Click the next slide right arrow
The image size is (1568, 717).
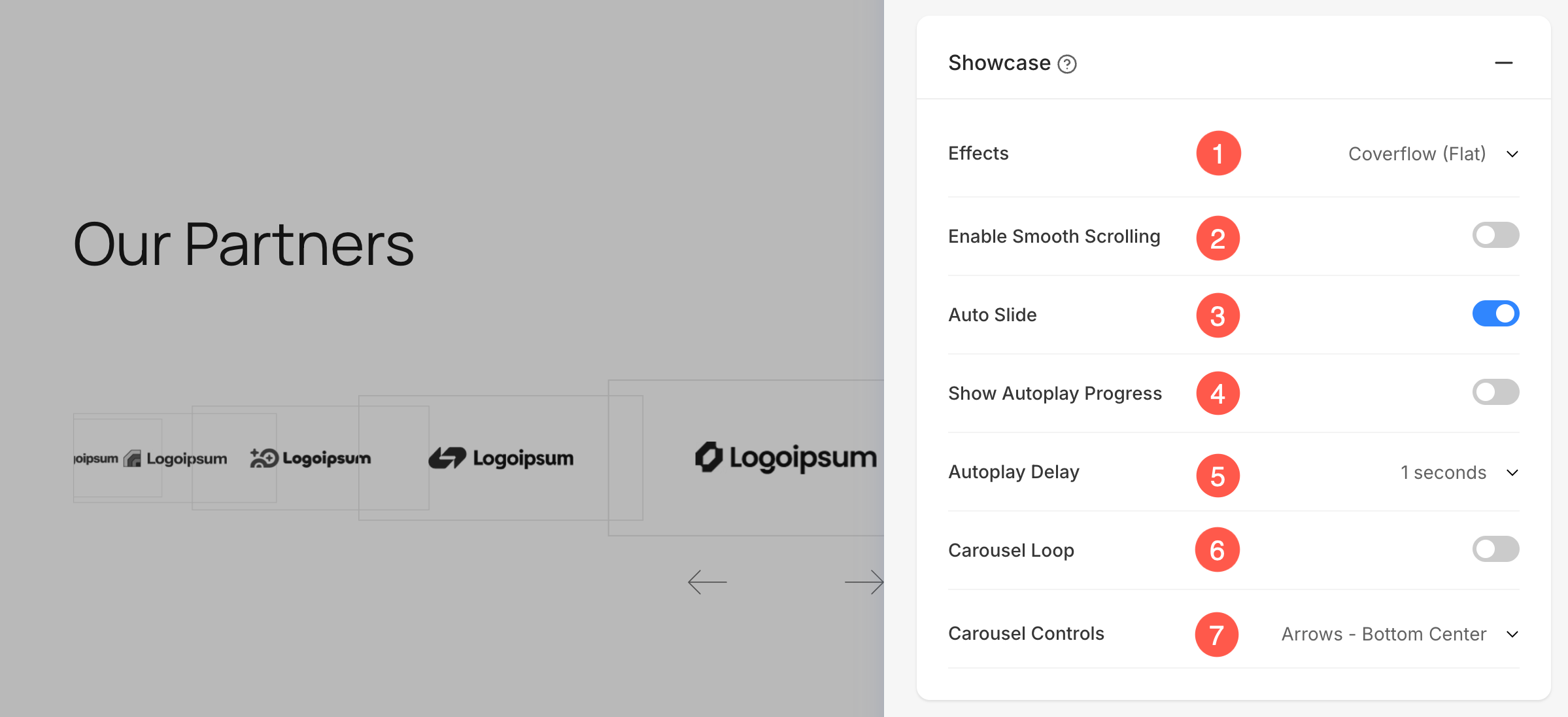pyautogui.click(x=864, y=582)
